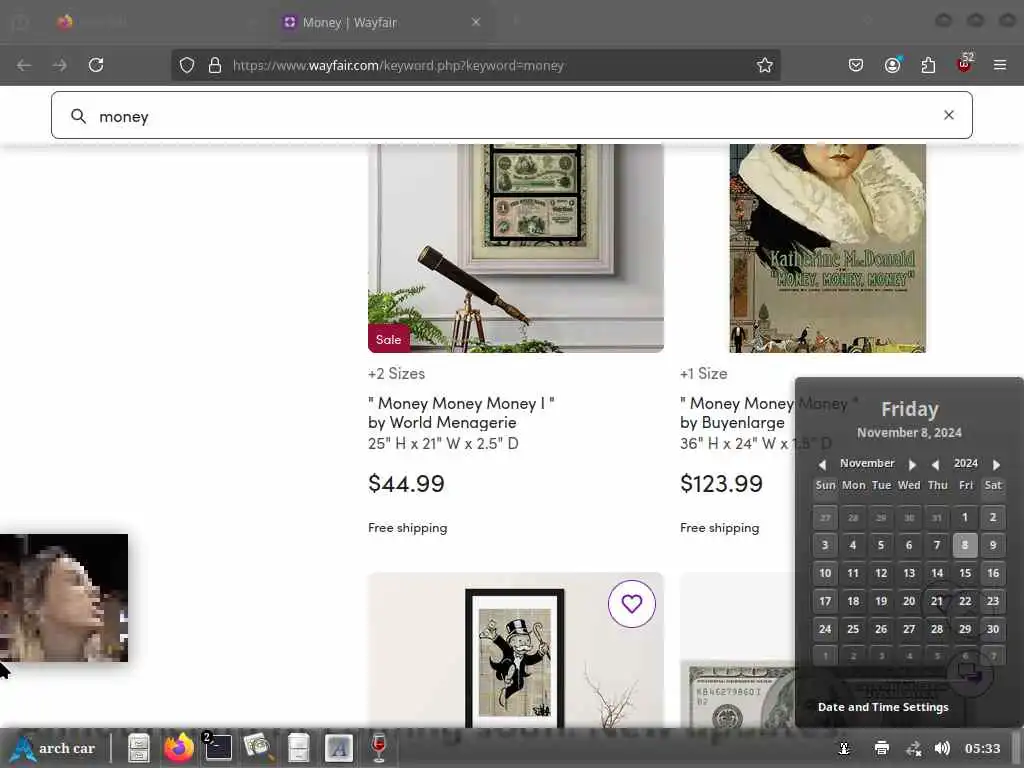Go to next month after November
1024x768 pixels.
(x=912, y=464)
